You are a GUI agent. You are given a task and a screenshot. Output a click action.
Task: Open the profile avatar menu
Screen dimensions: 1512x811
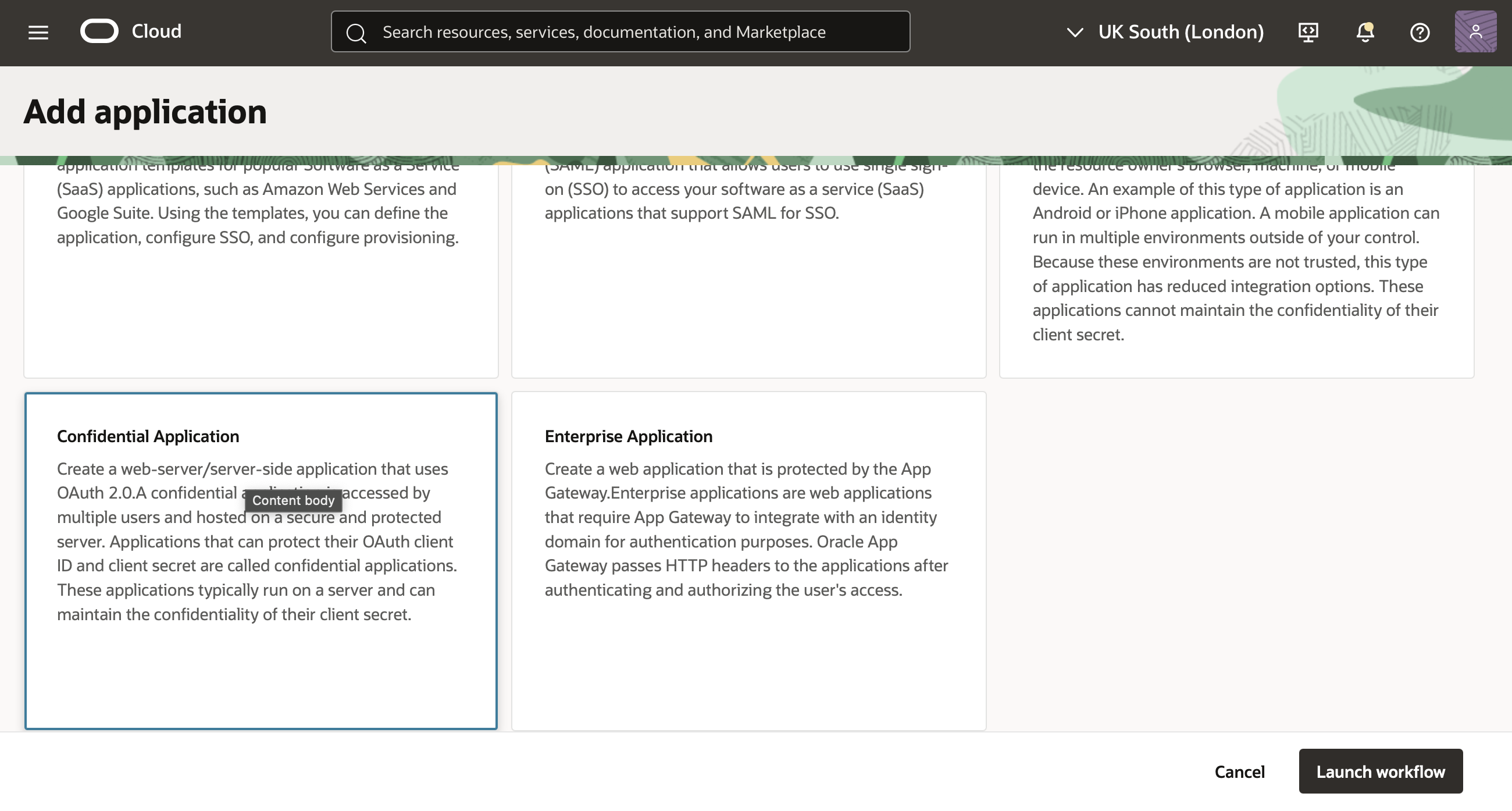(x=1474, y=32)
